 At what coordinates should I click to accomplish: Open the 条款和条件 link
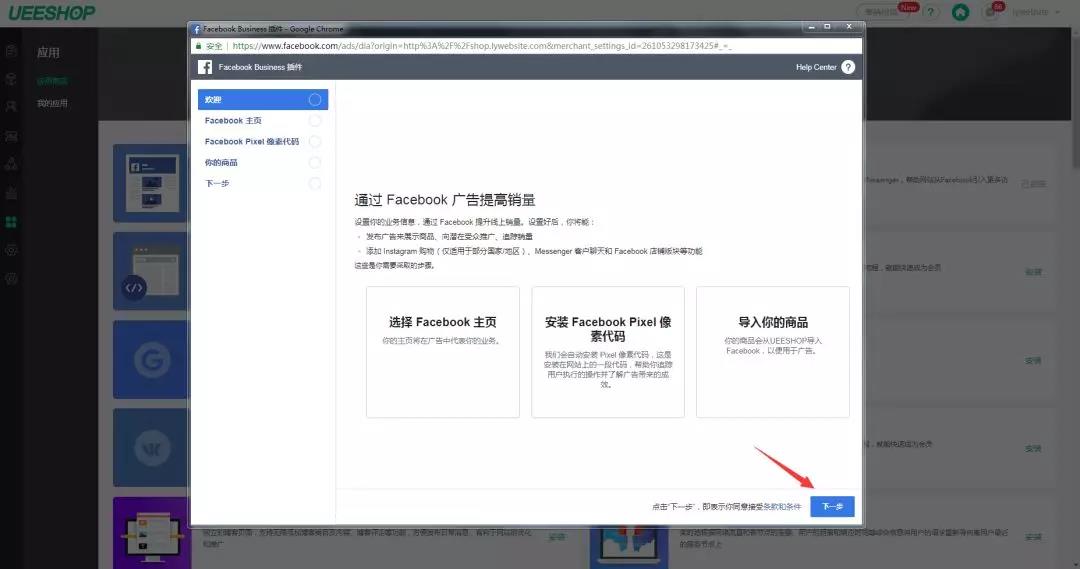tap(783, 507)
